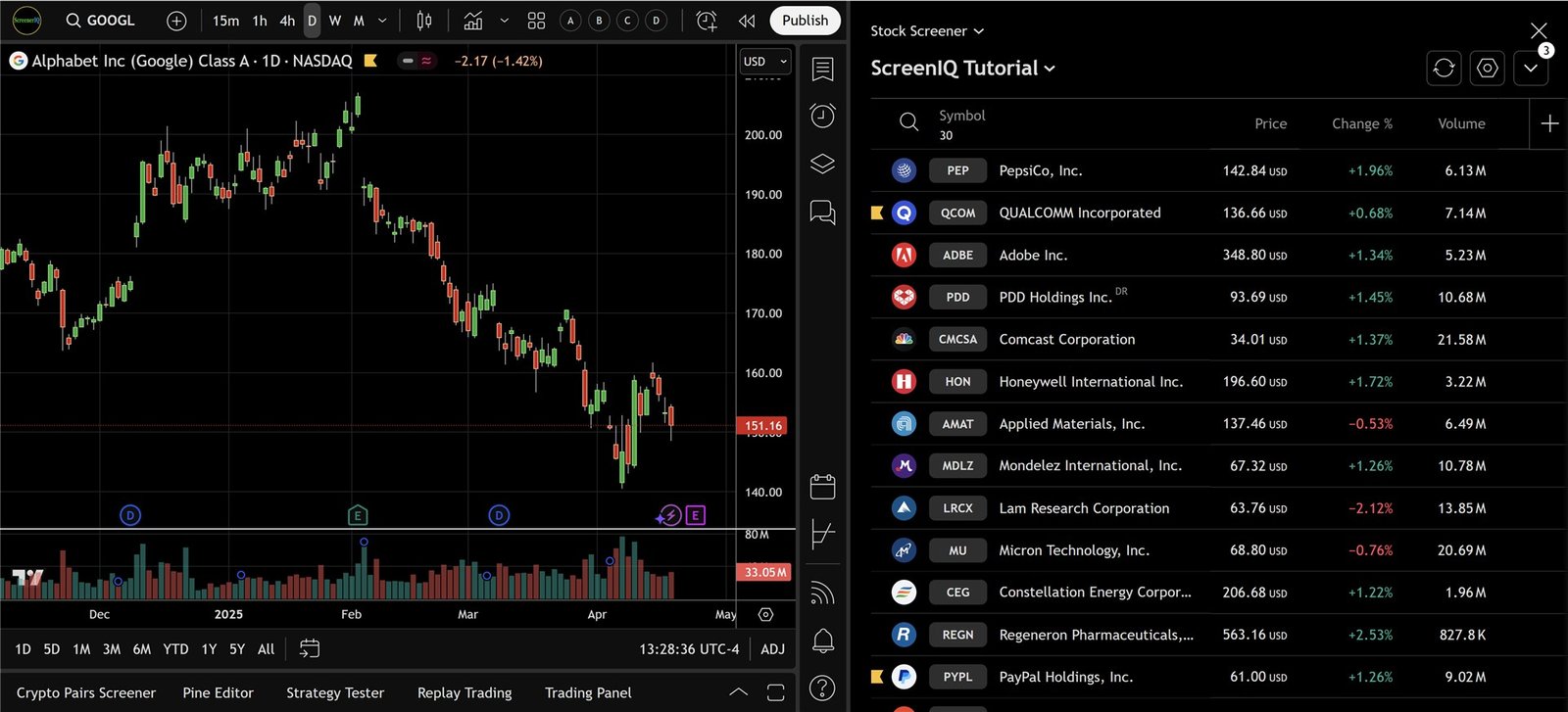The image size is (1568, 712).
Task: Open the chart layout grid selector
Action: 536,21
